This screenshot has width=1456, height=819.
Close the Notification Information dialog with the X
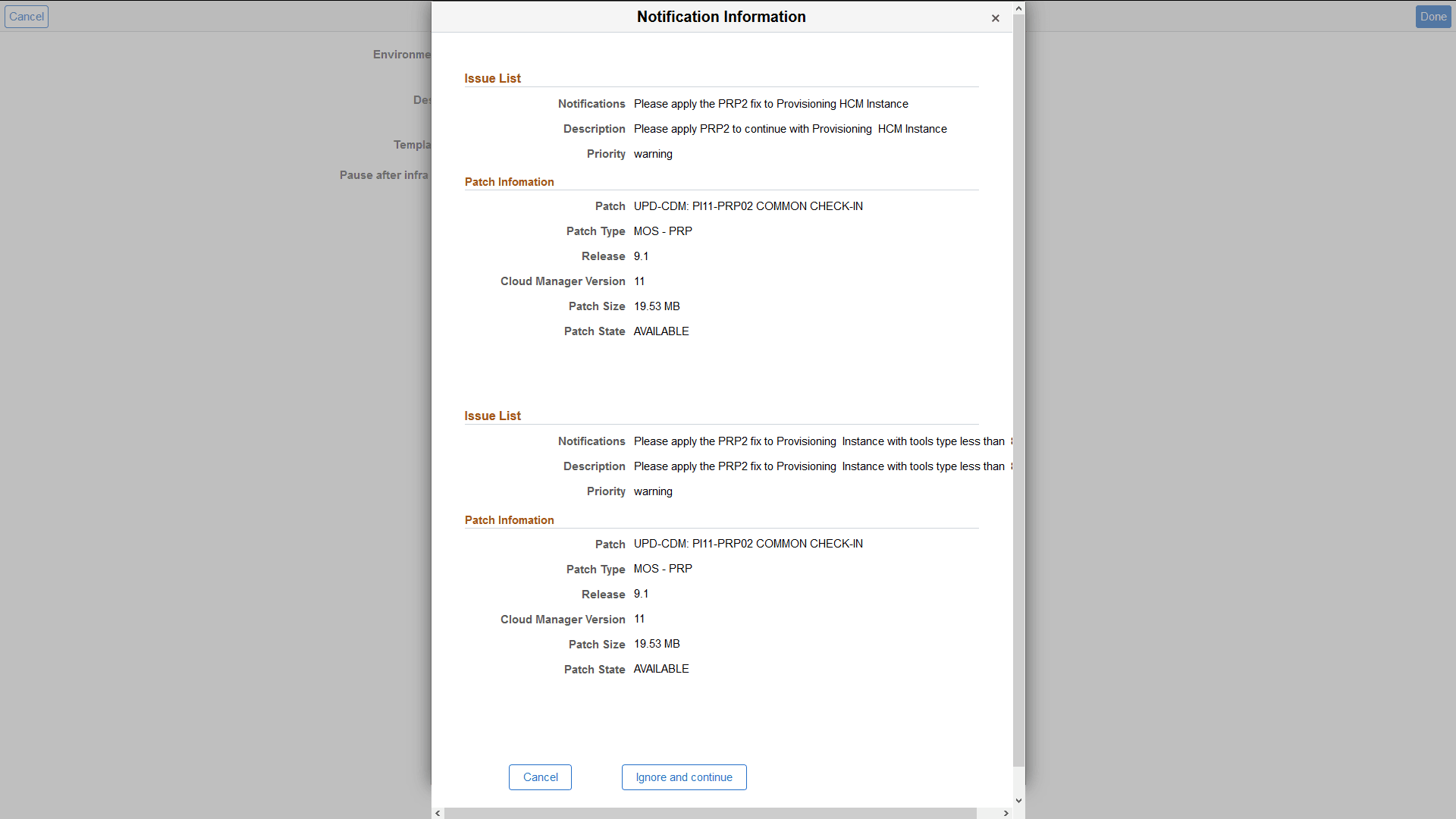995,18
